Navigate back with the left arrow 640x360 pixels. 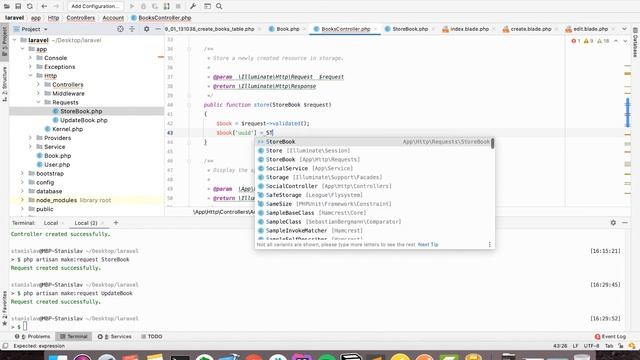(x=44, y=6)
